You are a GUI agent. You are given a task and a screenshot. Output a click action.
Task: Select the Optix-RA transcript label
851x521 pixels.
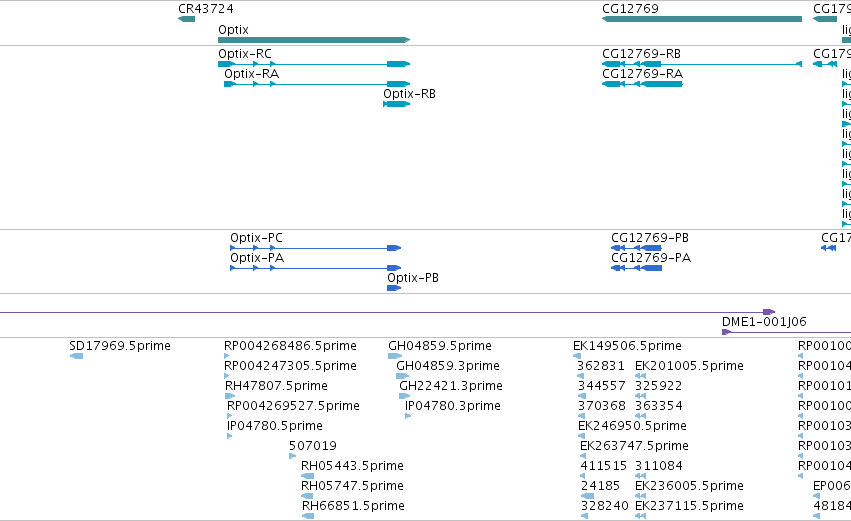coord(251,74)
